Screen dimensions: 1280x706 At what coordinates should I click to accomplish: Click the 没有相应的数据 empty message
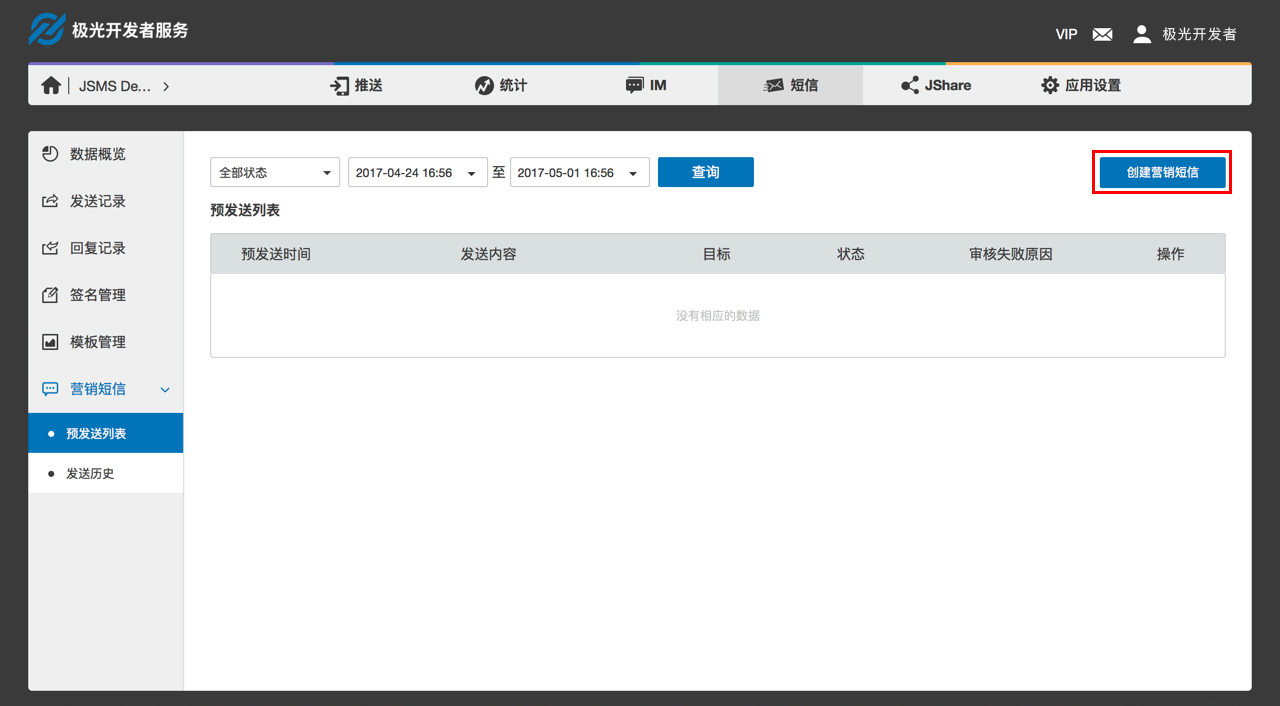point(718,316)
